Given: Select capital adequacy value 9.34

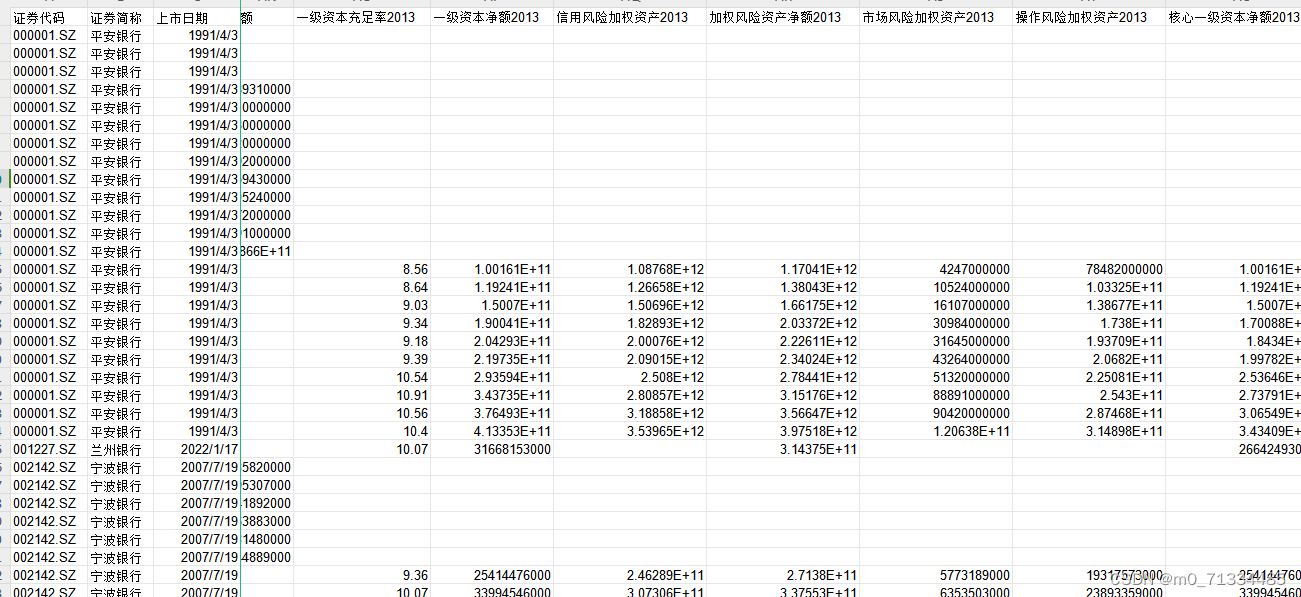Looking at the screenshot, I should [x=362, y=323].
